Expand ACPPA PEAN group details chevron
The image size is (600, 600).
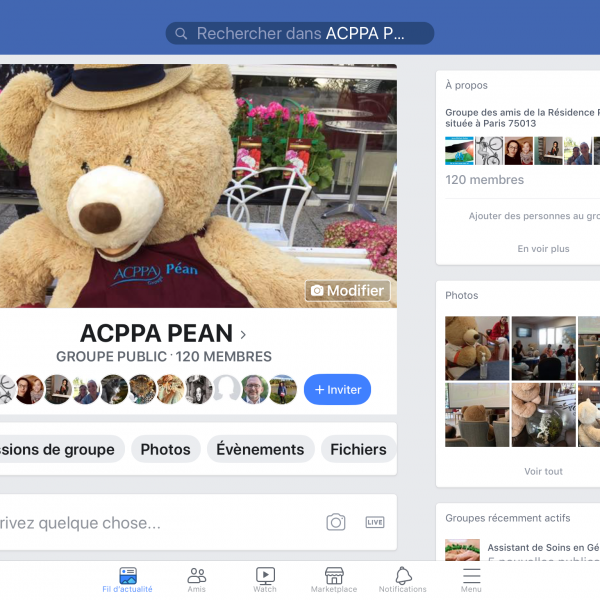243,335
